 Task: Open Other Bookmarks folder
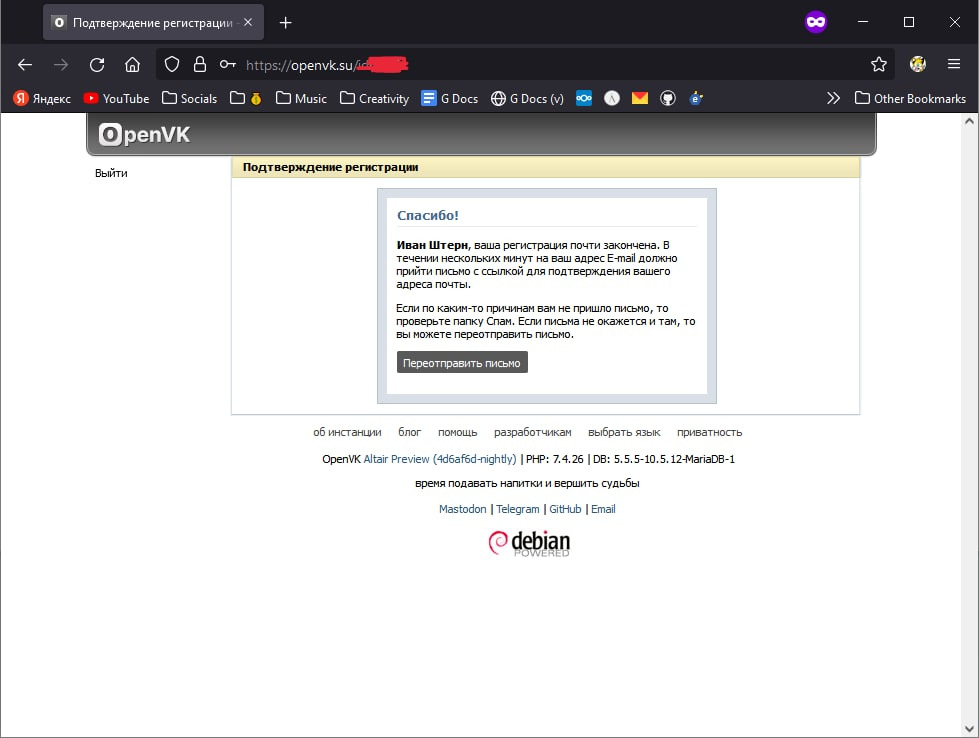[x=910, y=99]
